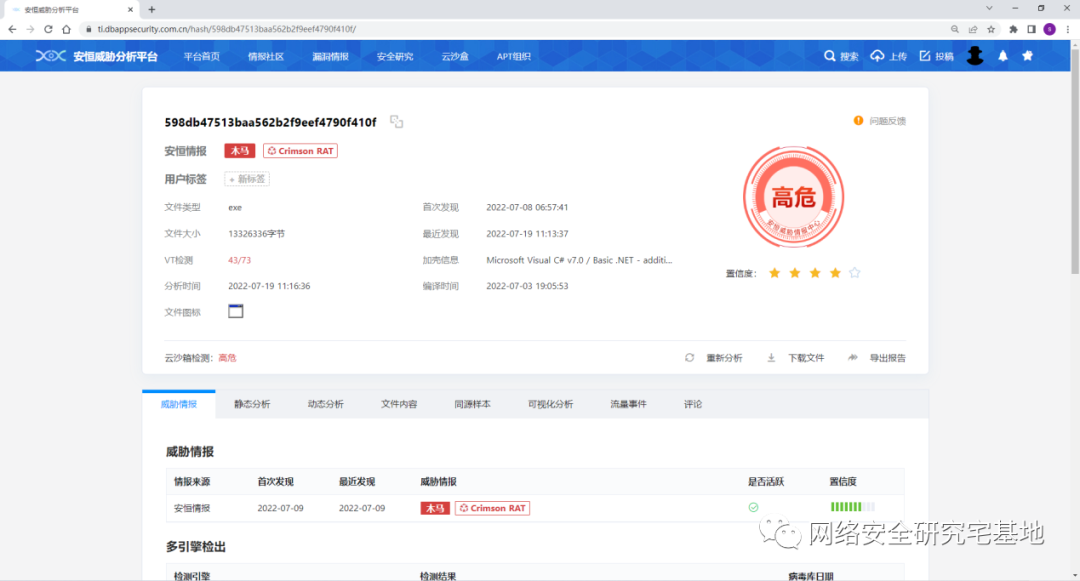
Task: Open 漏洞情报 navigation item
Action: click(331, 56)
